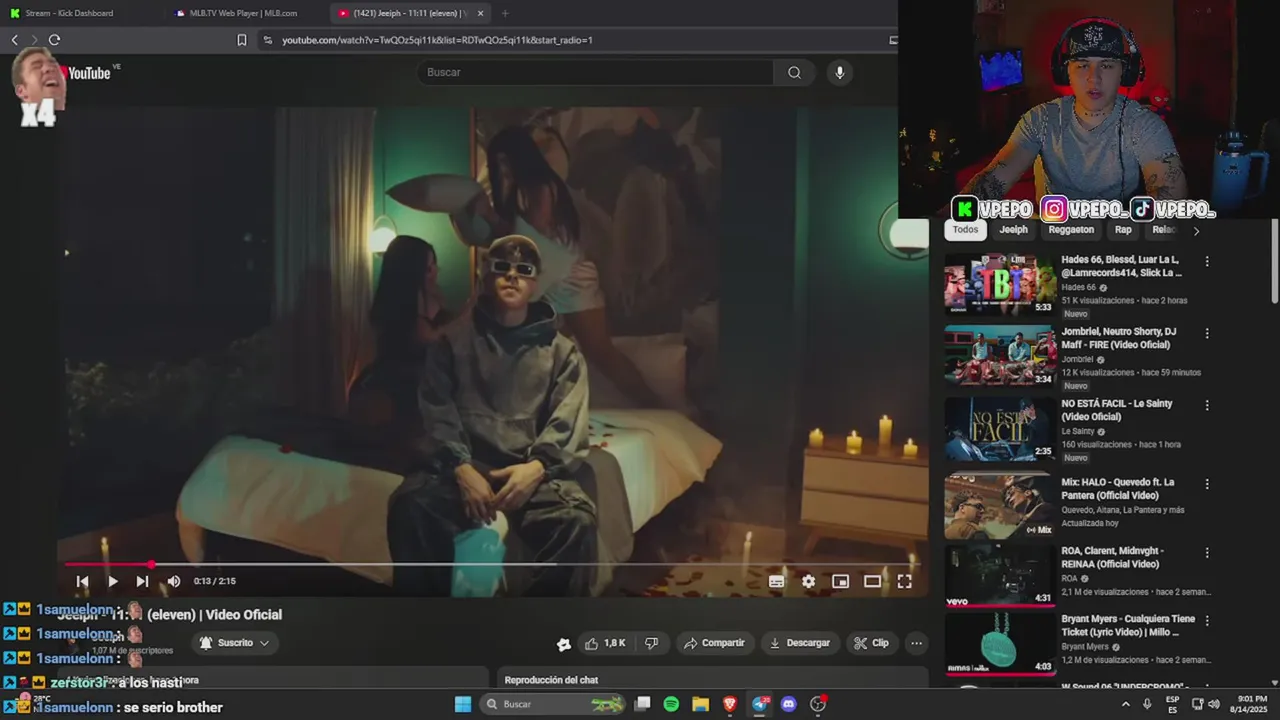The height and width of the screenshot is (720, 1280).
Task: Create a Clip from the video
Action: point(871,643)
